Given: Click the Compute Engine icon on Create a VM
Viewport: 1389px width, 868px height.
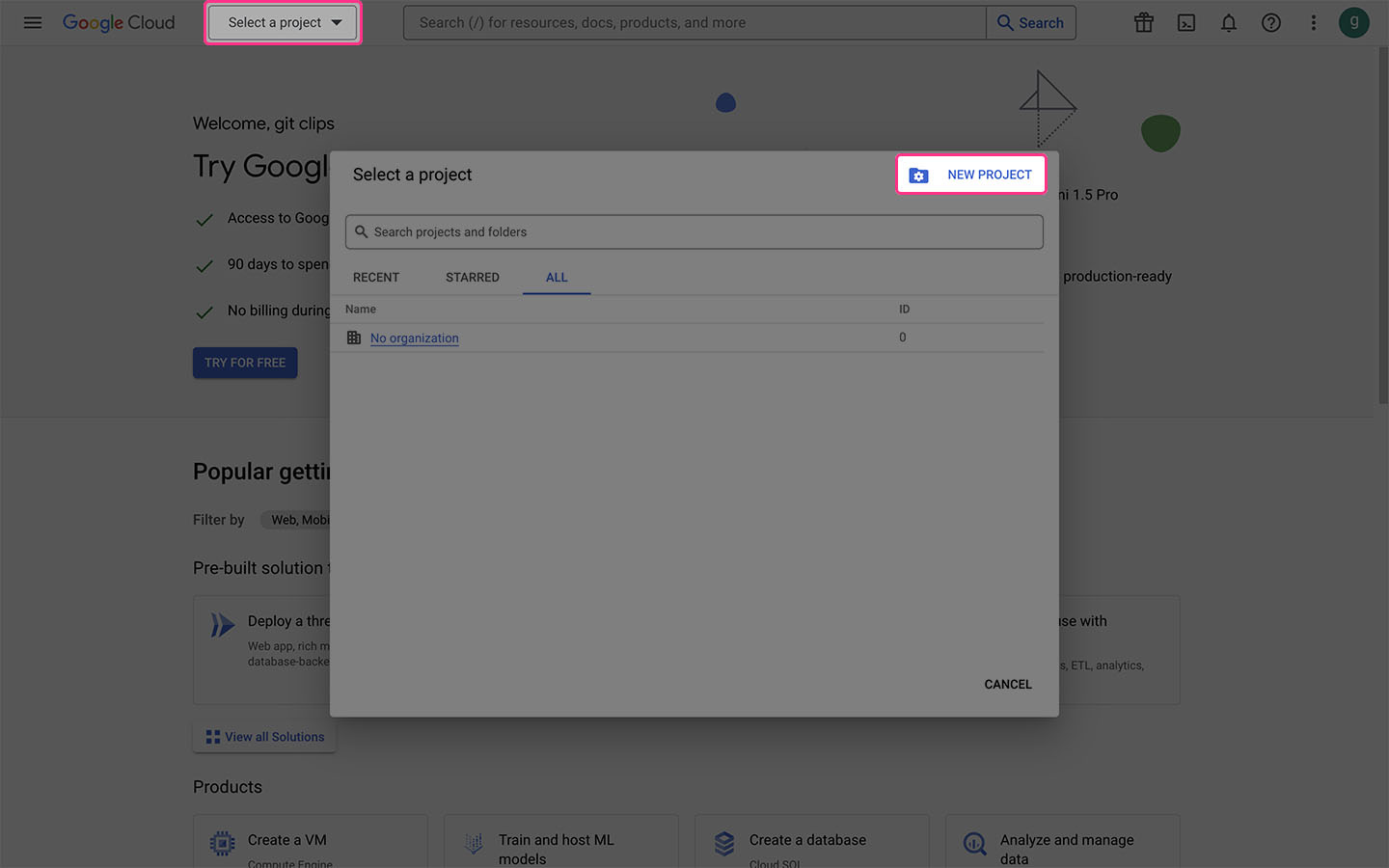Looking at the screenshot, I should [222, 841].
